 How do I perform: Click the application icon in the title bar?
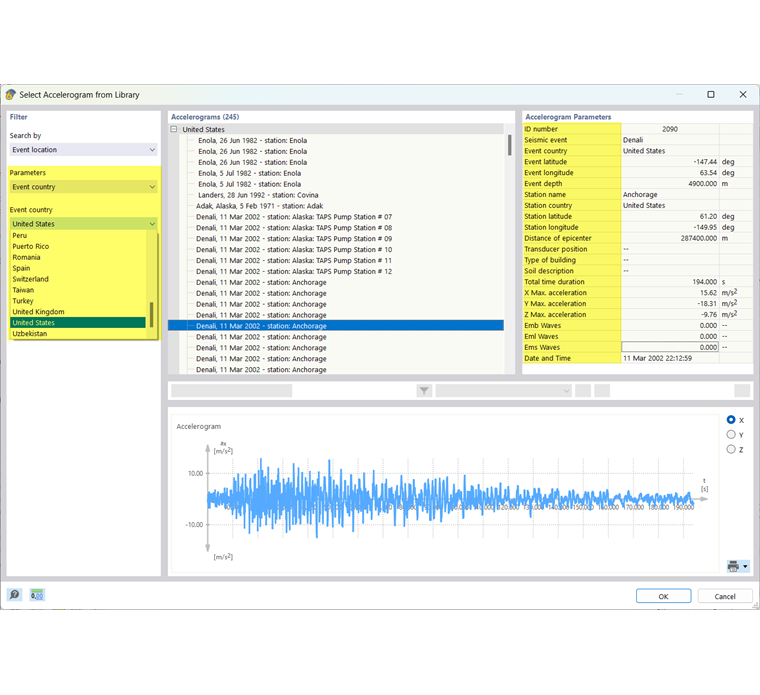click(10, 95)
